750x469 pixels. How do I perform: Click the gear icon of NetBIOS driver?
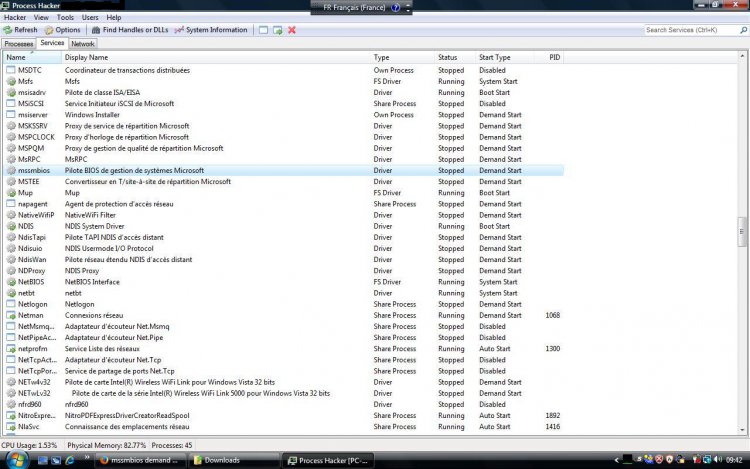[11, 282]
